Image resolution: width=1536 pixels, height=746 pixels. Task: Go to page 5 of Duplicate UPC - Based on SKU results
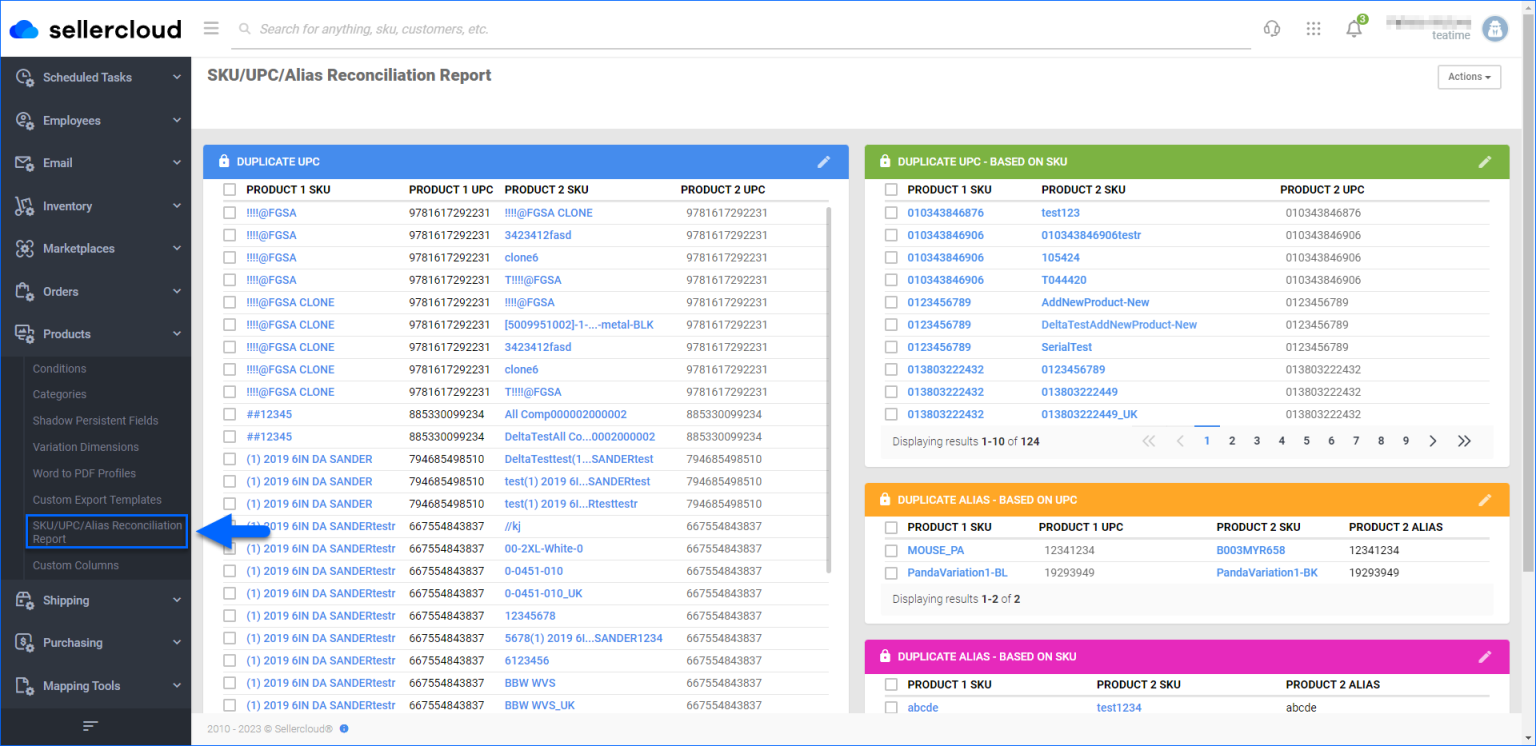(x=1306, y=440)
